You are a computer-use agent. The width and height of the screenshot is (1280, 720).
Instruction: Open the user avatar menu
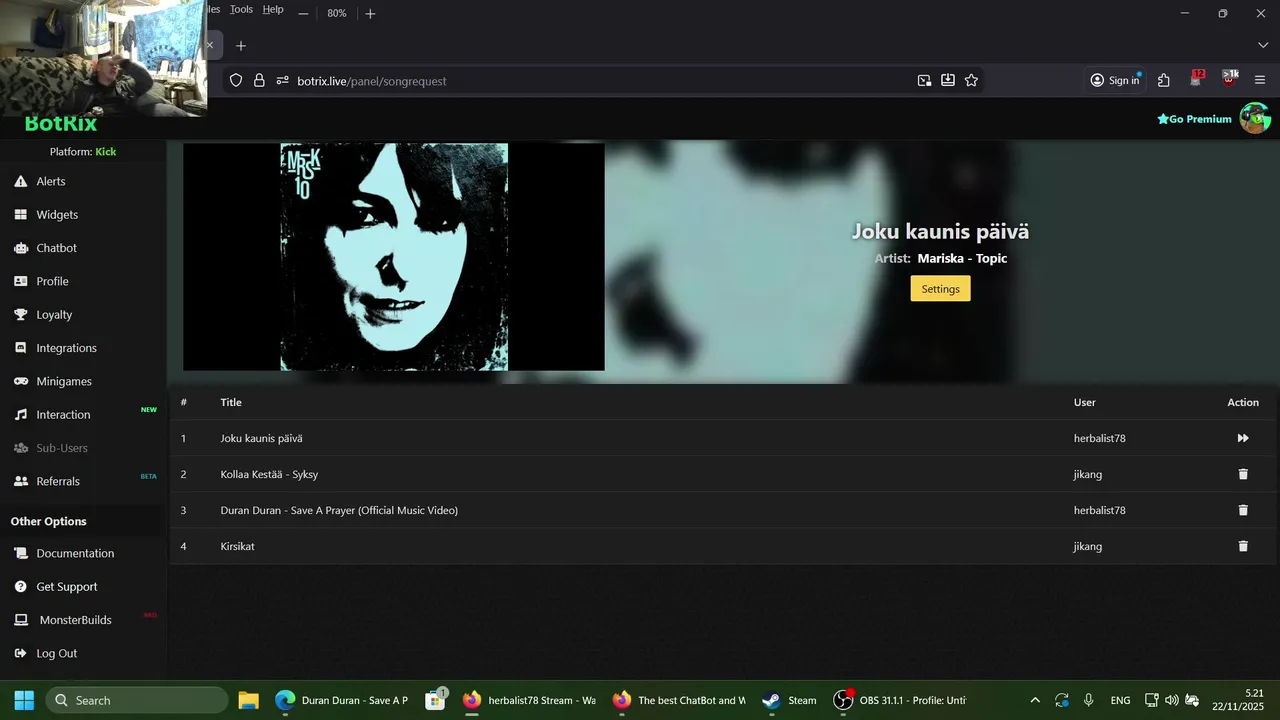(1255, 118)
